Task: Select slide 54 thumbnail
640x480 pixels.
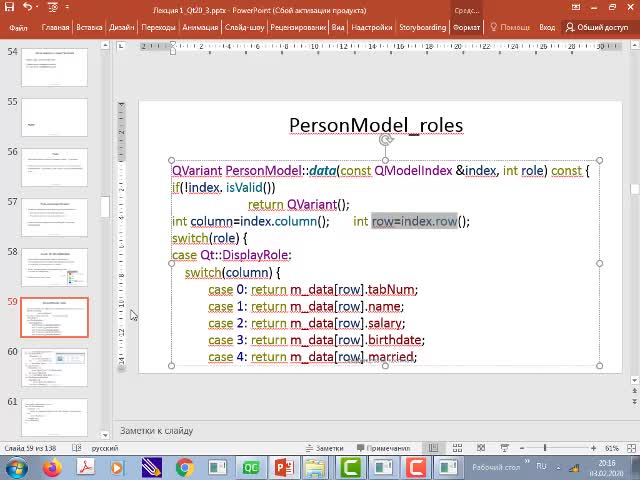Action: (54, 67)
